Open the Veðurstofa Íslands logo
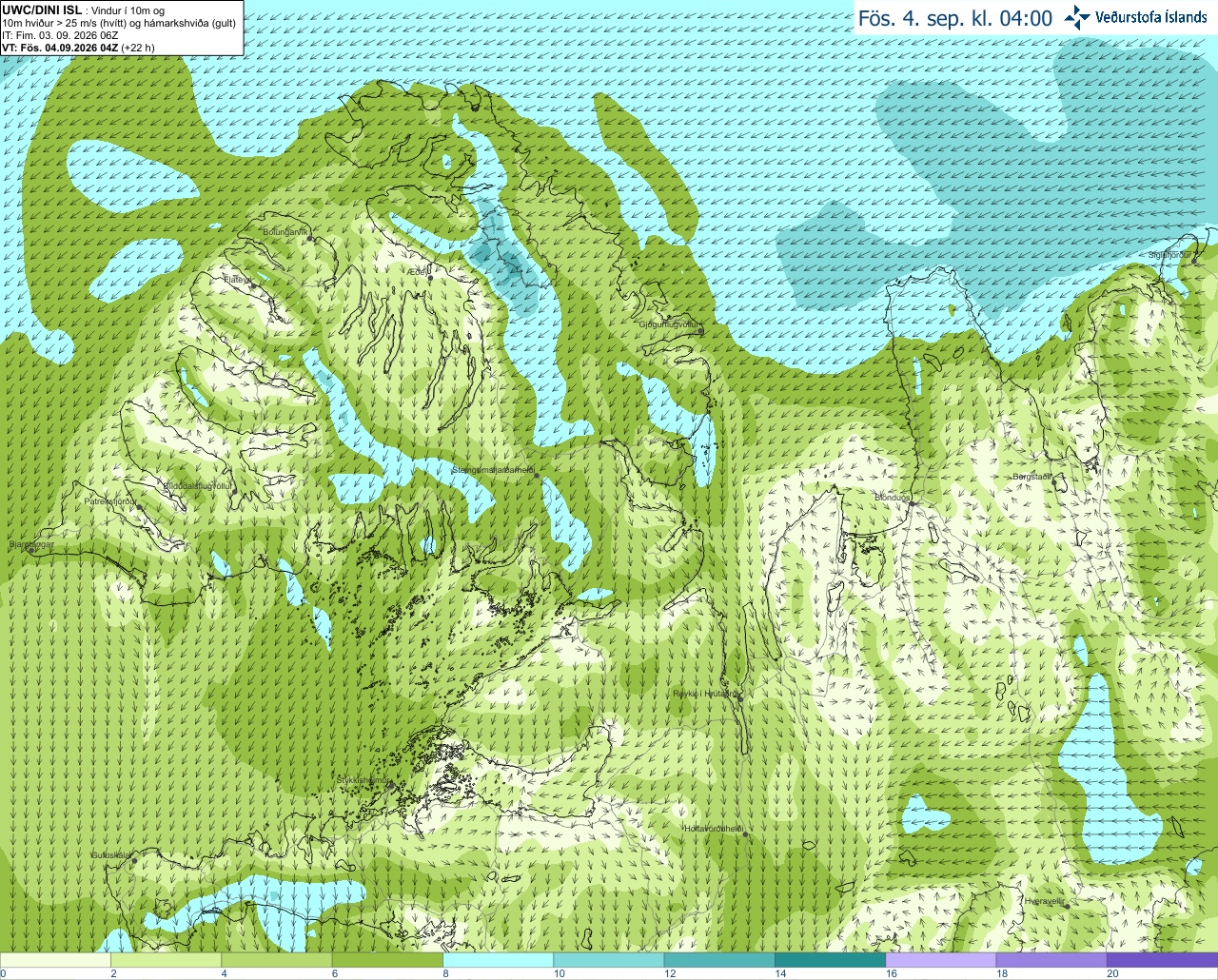 pyautogui.click(x=1136, y=17)
